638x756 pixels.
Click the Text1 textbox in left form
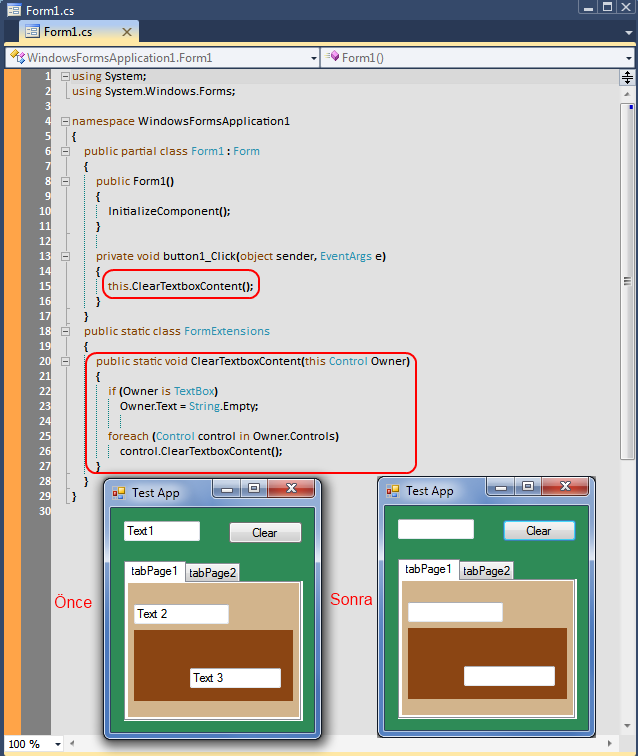pyautogui.click(x=161, y=531)
